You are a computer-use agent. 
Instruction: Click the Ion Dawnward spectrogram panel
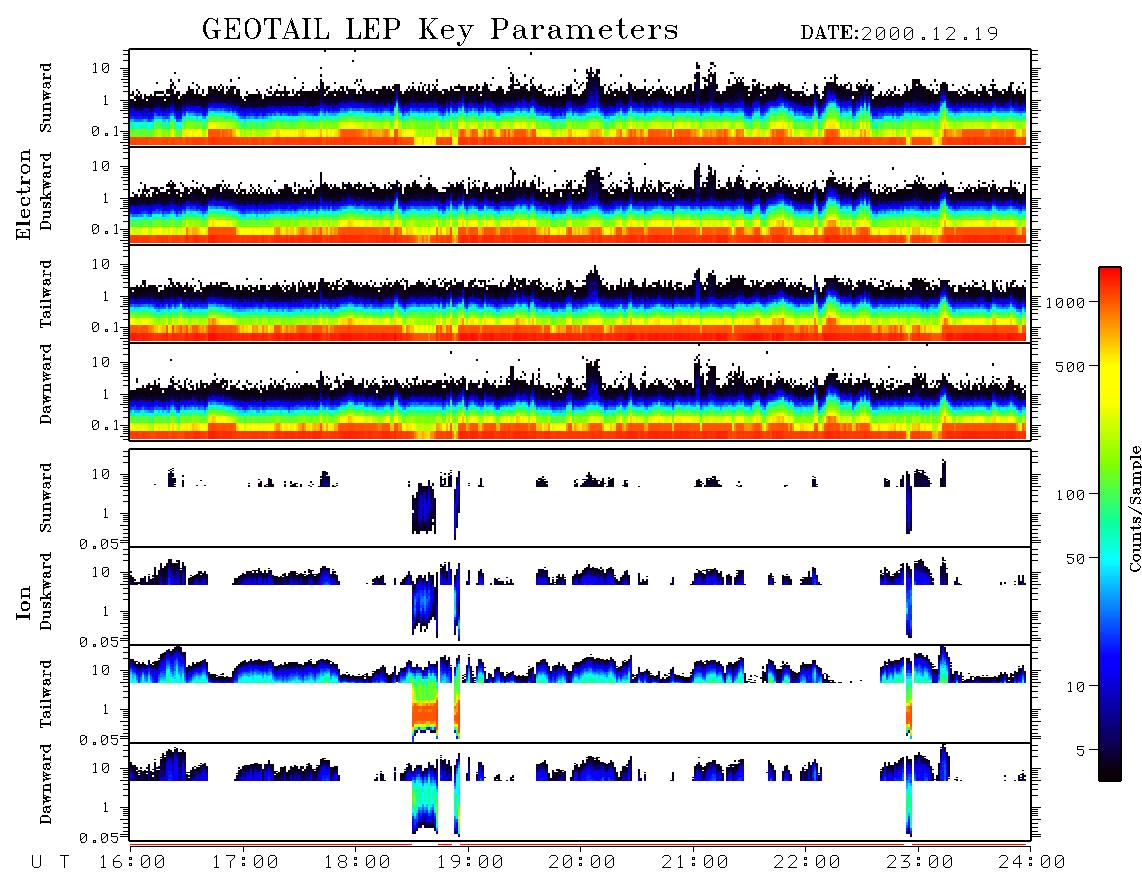tap(580, 792)
